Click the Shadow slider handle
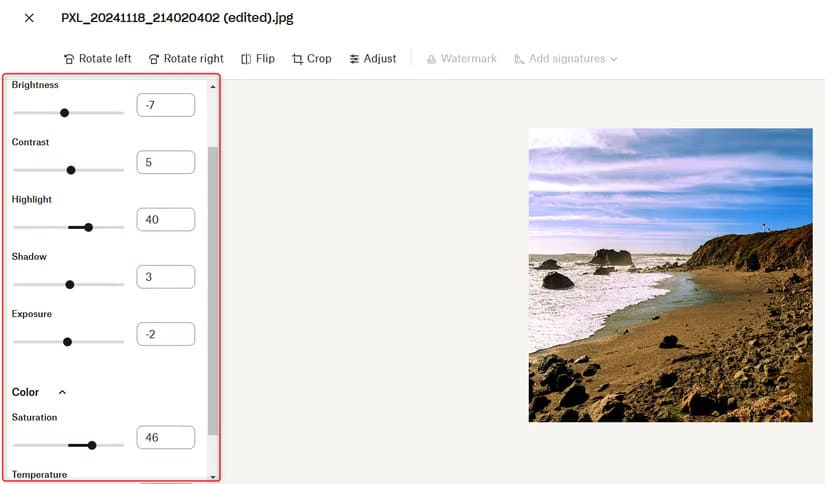The width and height of the screenshot is (825, 484). [69, 285]
